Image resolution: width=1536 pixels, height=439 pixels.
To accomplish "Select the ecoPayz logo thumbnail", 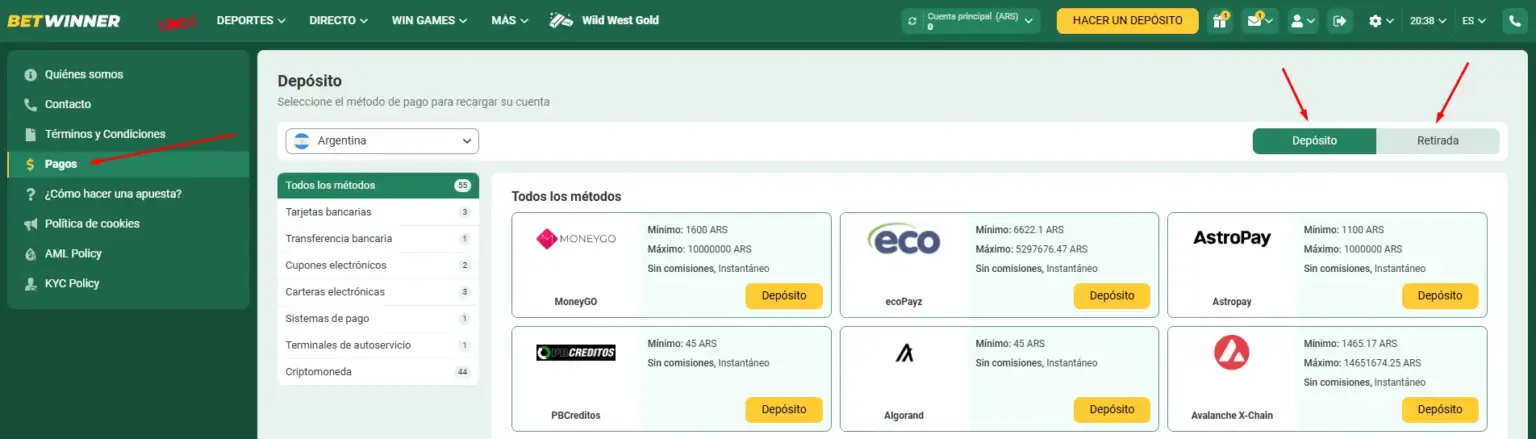I will [903, 241].
